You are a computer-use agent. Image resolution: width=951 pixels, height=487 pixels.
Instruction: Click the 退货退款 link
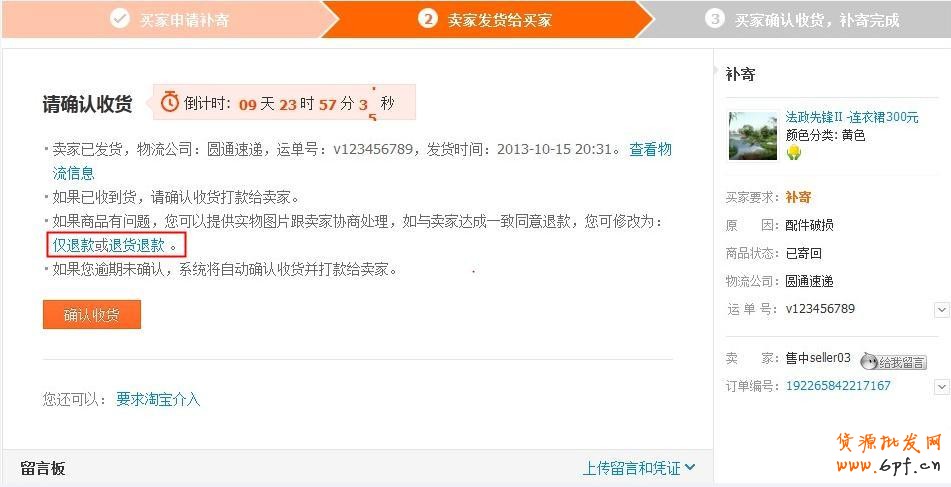pos(136,245)
